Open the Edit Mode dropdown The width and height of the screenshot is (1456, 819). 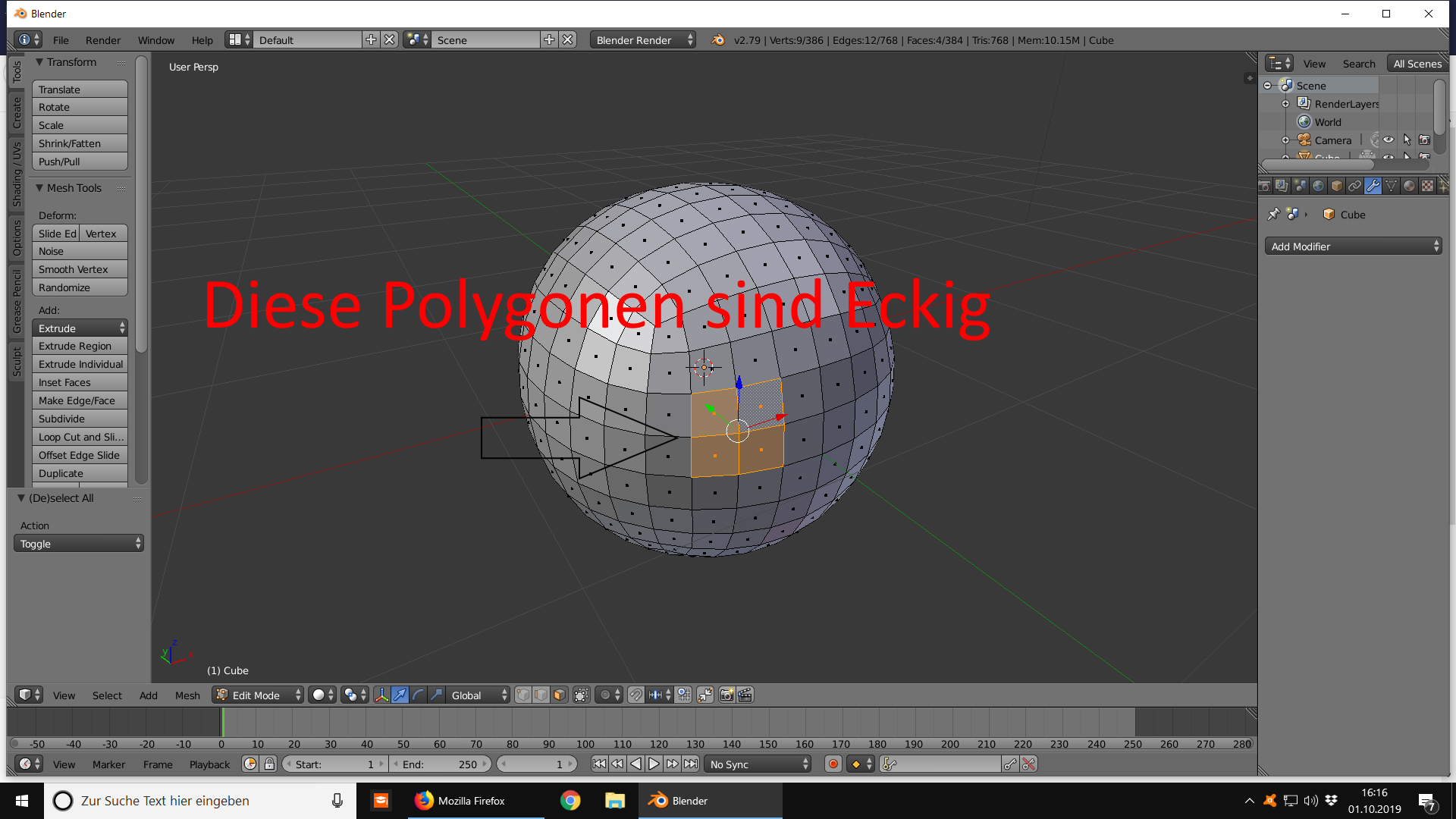257,695
